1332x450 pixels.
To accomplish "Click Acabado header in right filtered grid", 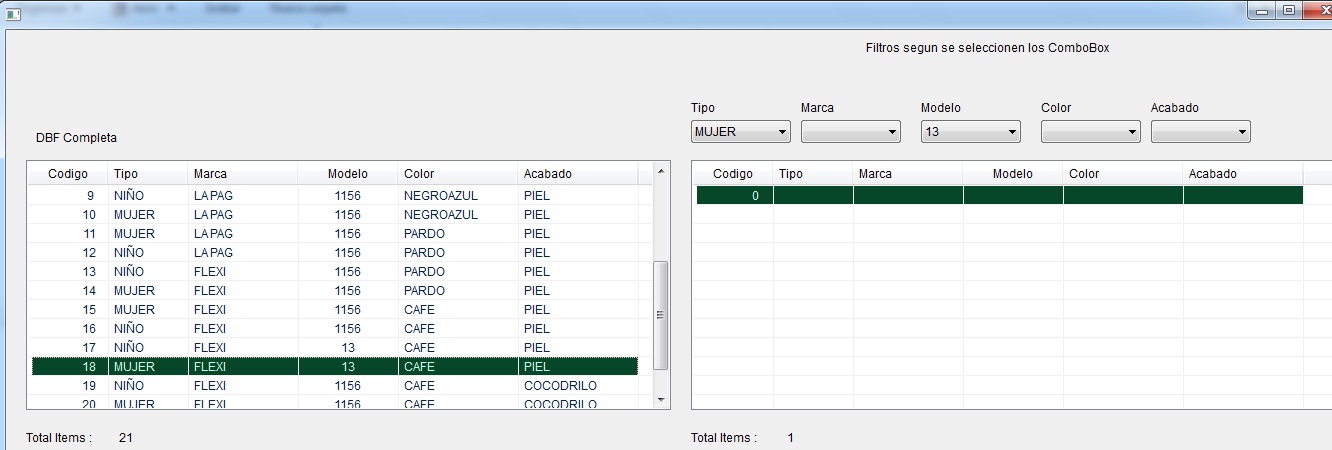I will coord(1243,174).
